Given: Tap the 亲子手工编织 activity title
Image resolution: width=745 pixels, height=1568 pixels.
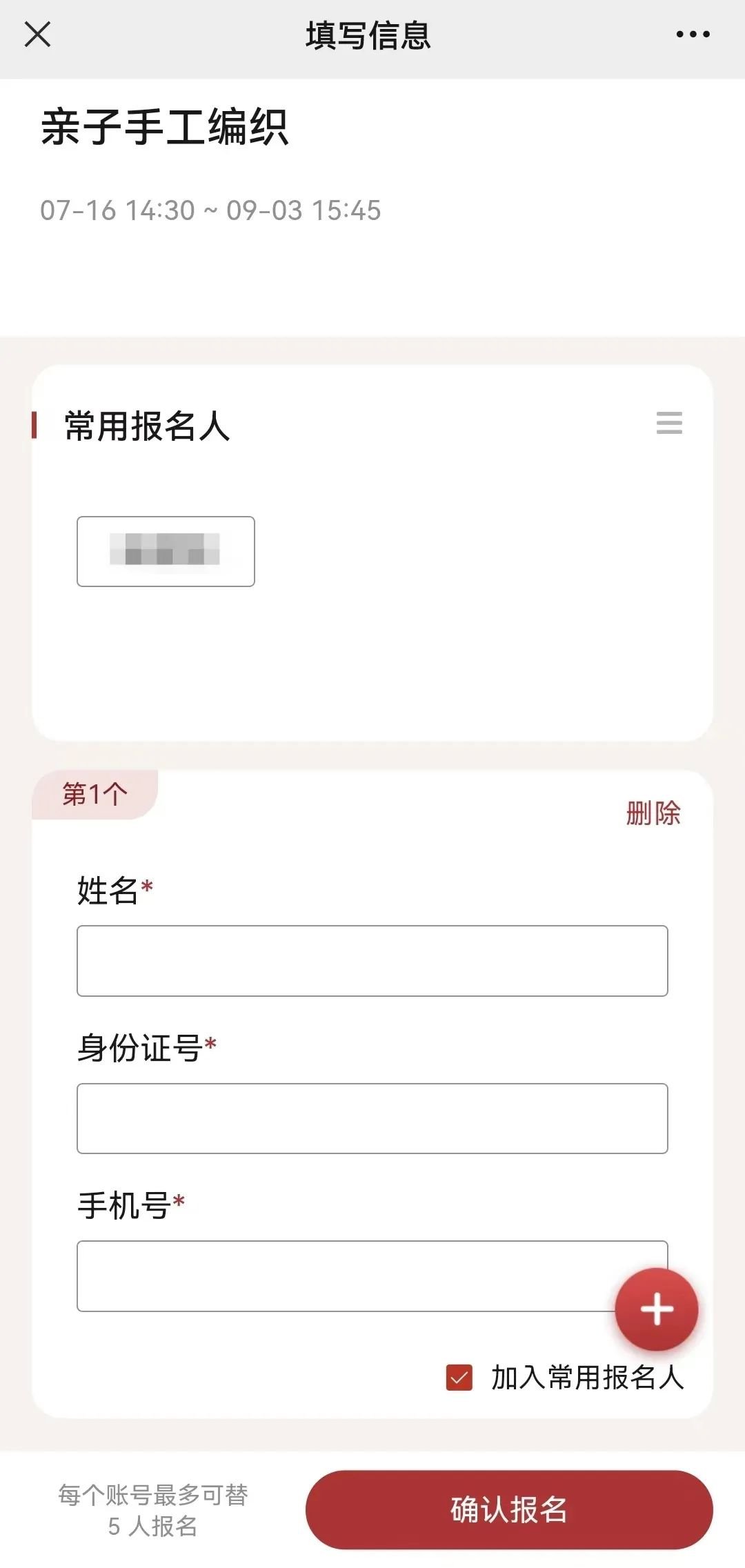Looking at the screenshot, I should click(x=164, y=127).
